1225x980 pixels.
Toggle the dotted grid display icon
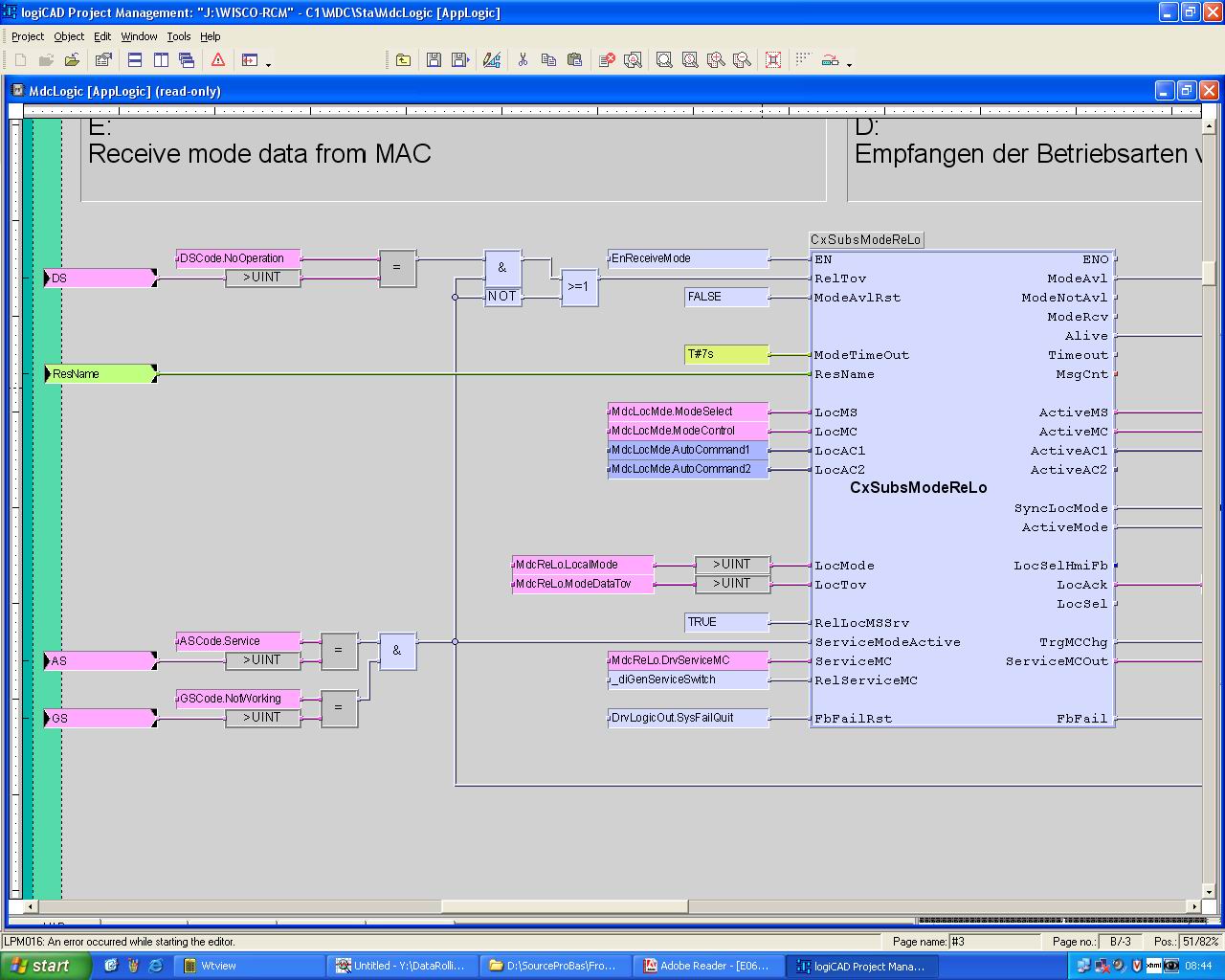(x=803, y=59)
